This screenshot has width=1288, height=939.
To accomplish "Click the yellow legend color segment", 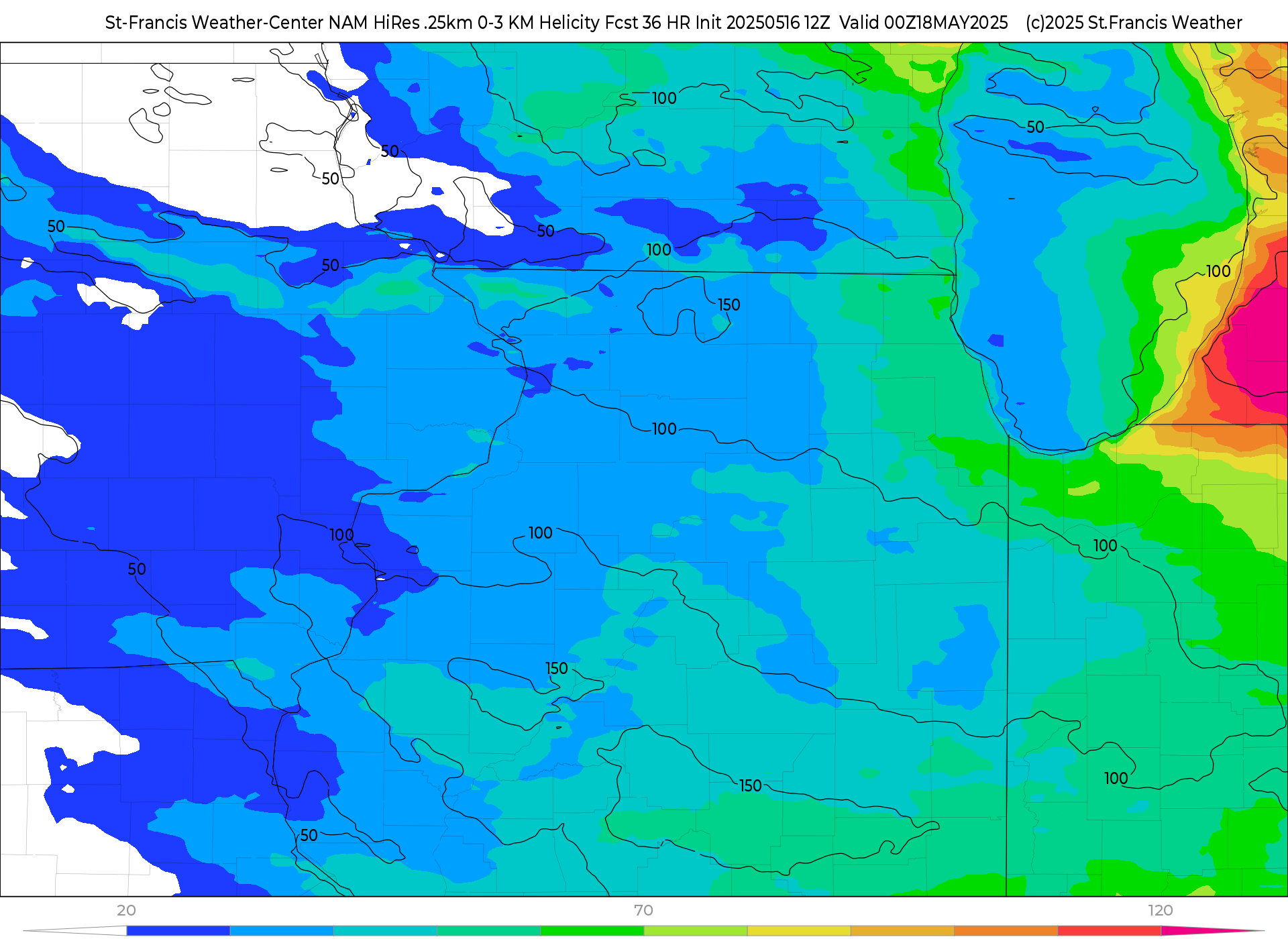I will [798, 930].
